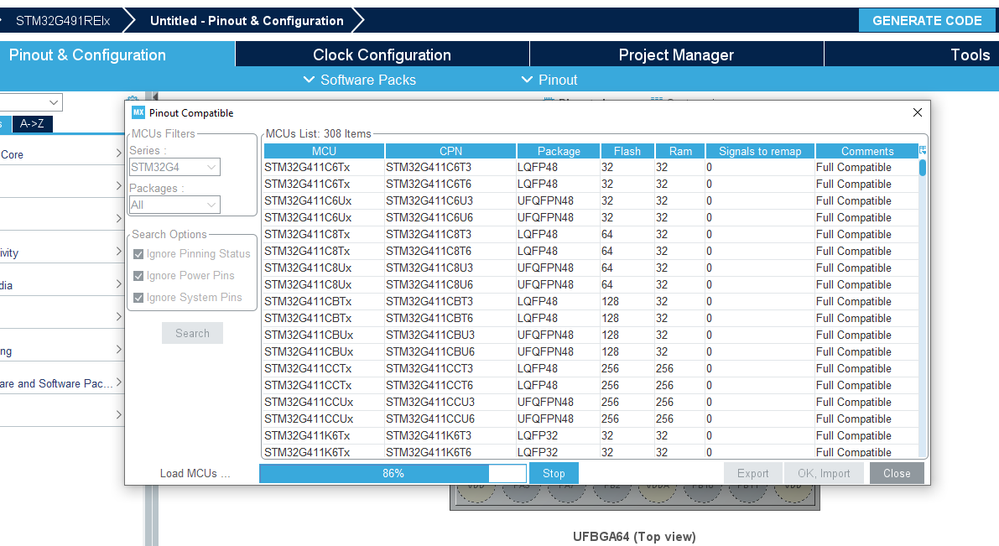Viewport: 999px width, 546px height.
Task: Click the OK, Import button
Action: [x=824, y=473]
